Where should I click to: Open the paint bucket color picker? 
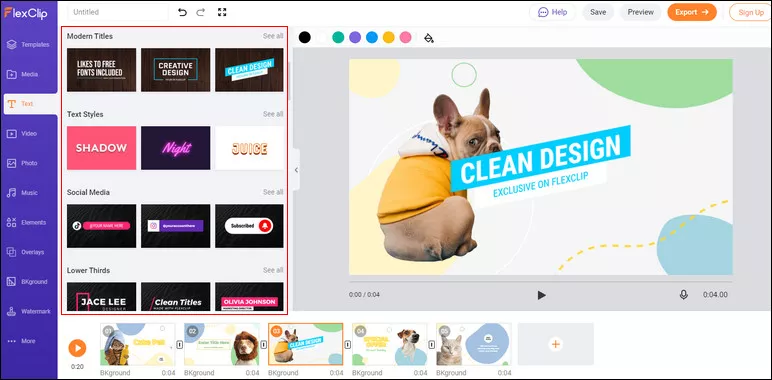pos(429,38)
